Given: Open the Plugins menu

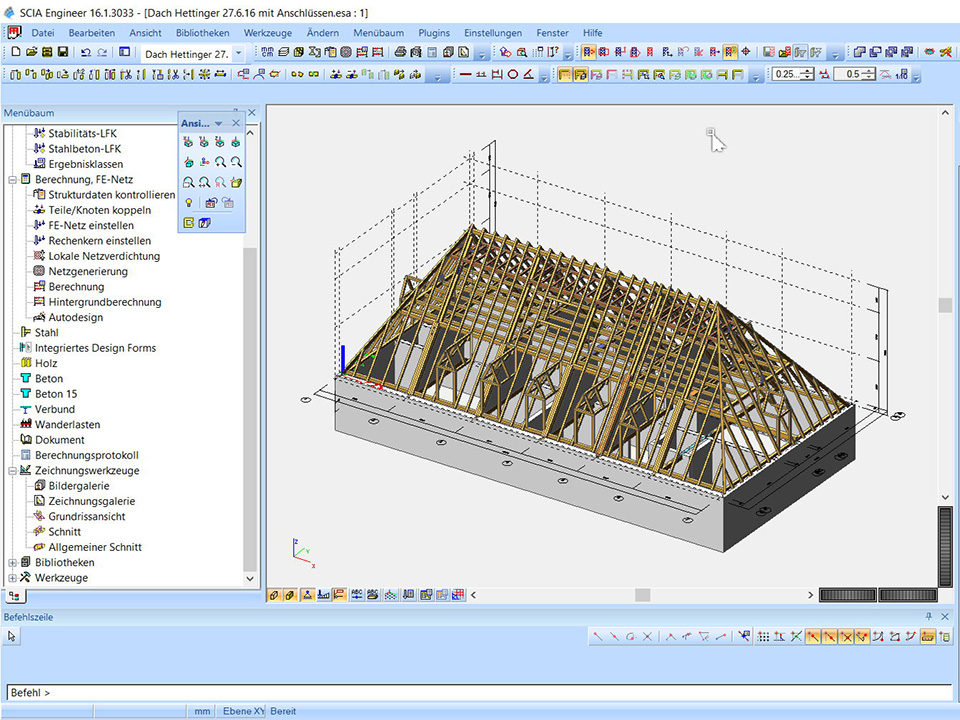Looking at the screenshot, I should (x=434, y=33).
